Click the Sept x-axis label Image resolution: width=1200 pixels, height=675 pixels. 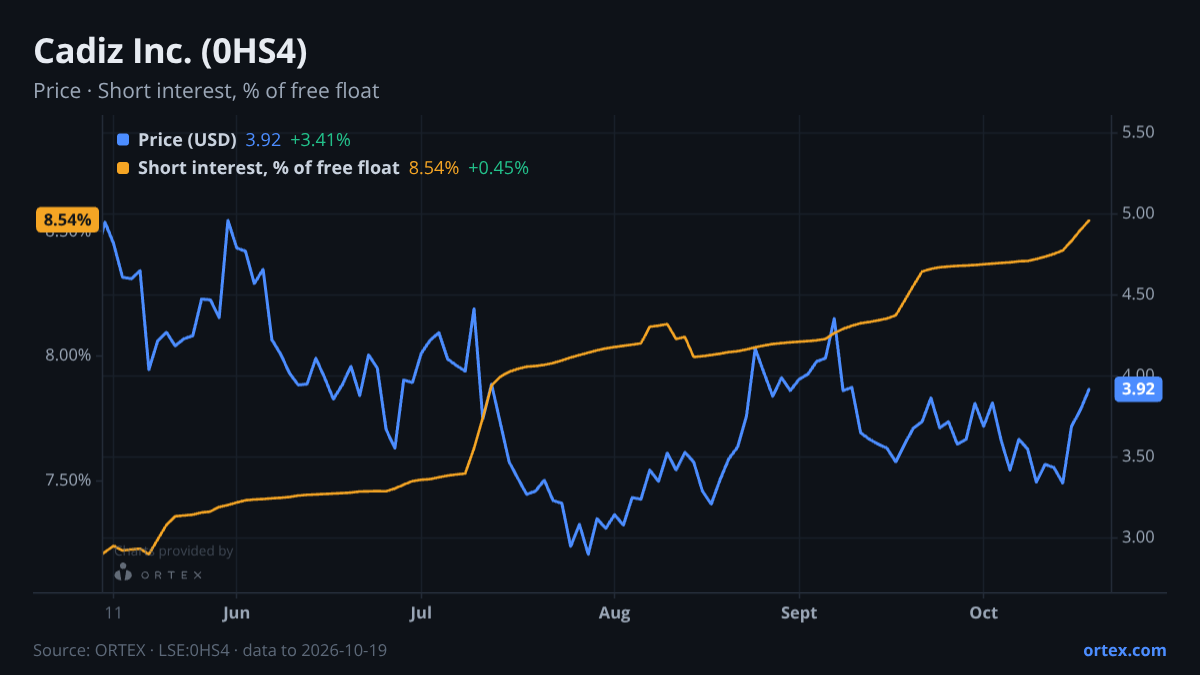click(x=799, y=613)
